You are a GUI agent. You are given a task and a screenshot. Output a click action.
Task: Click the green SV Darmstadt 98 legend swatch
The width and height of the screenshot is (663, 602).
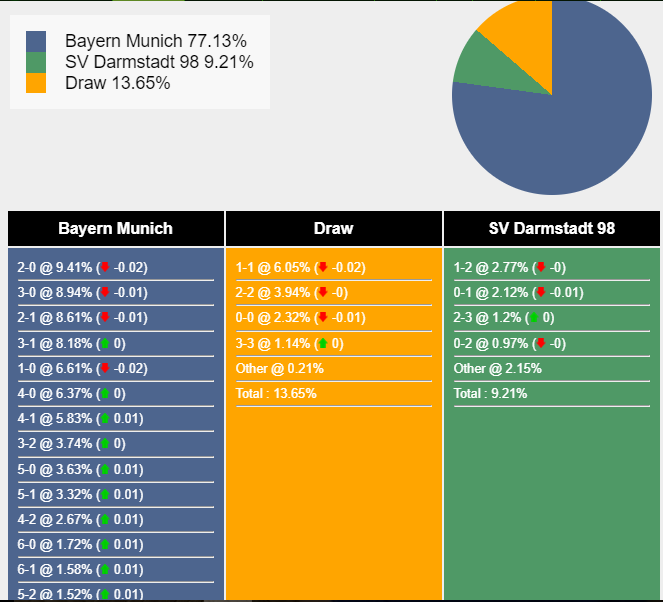point(36,62)
